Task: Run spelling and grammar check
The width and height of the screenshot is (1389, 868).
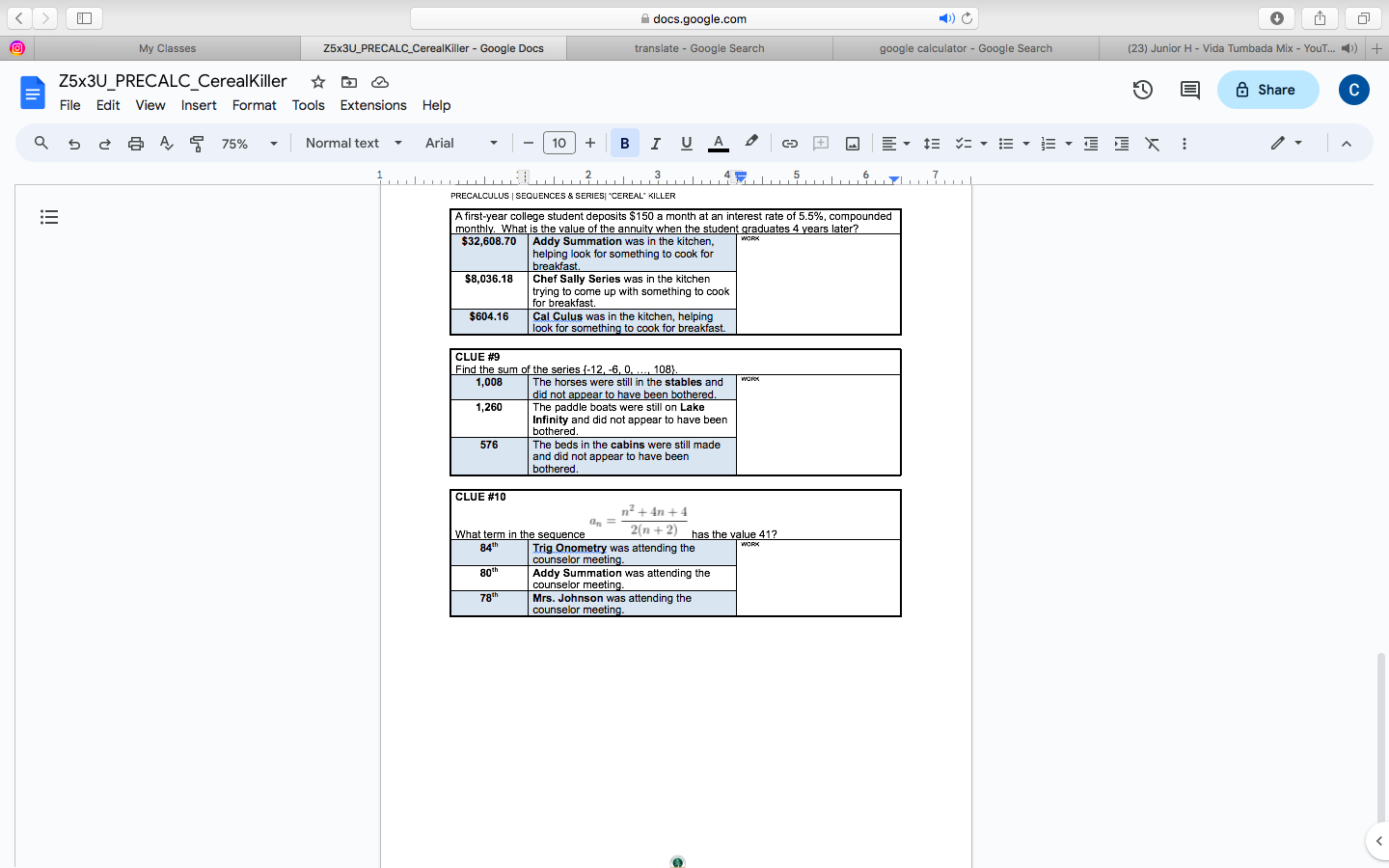Action: [167, 144]
